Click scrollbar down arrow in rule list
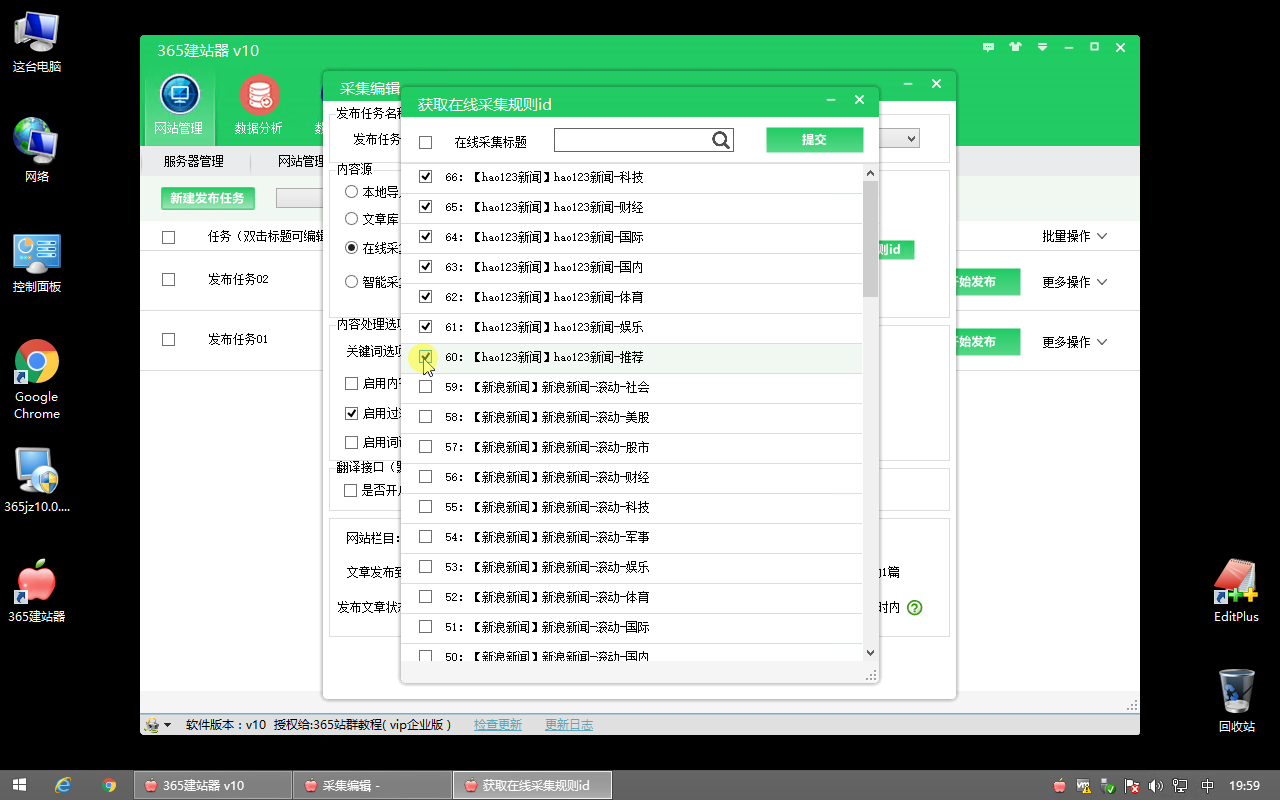1280x800 pixels. click(x=870, y=653)
